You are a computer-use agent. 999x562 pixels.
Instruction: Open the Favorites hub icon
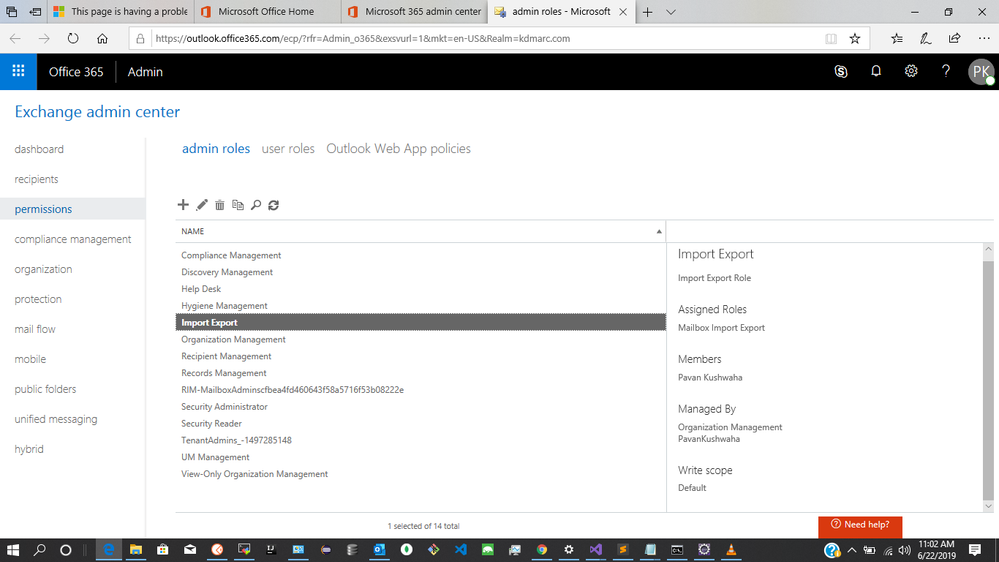pyautogui.click(x=896, y=38)
